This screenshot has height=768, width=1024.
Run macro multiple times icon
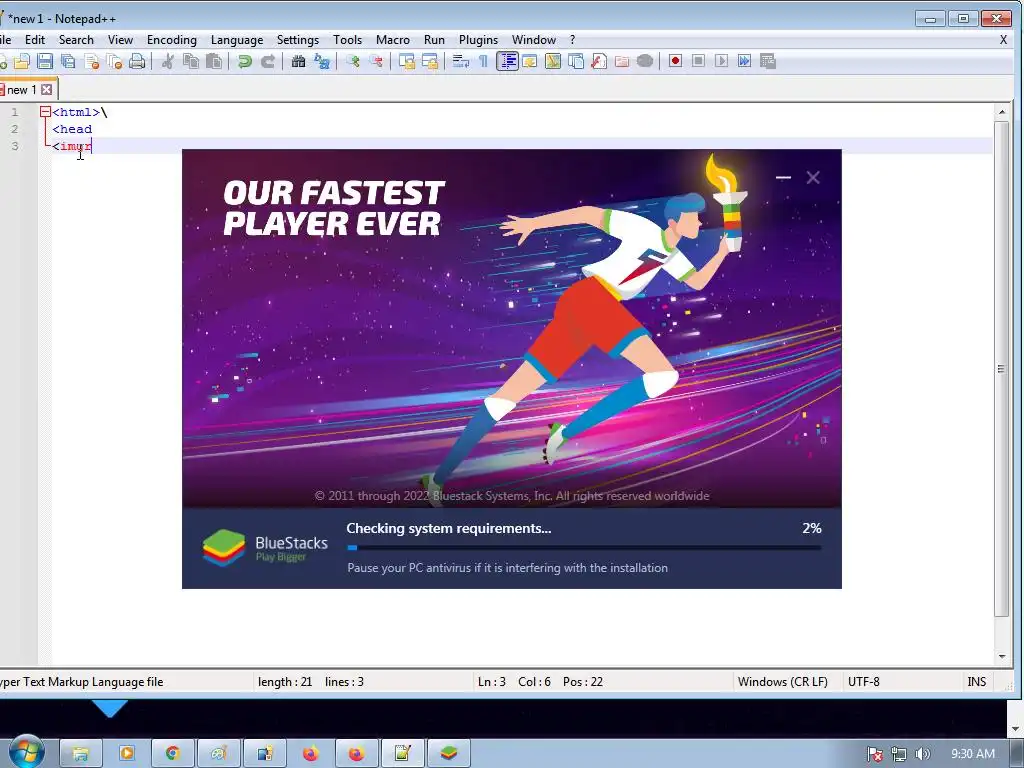(x=744, y=61)
